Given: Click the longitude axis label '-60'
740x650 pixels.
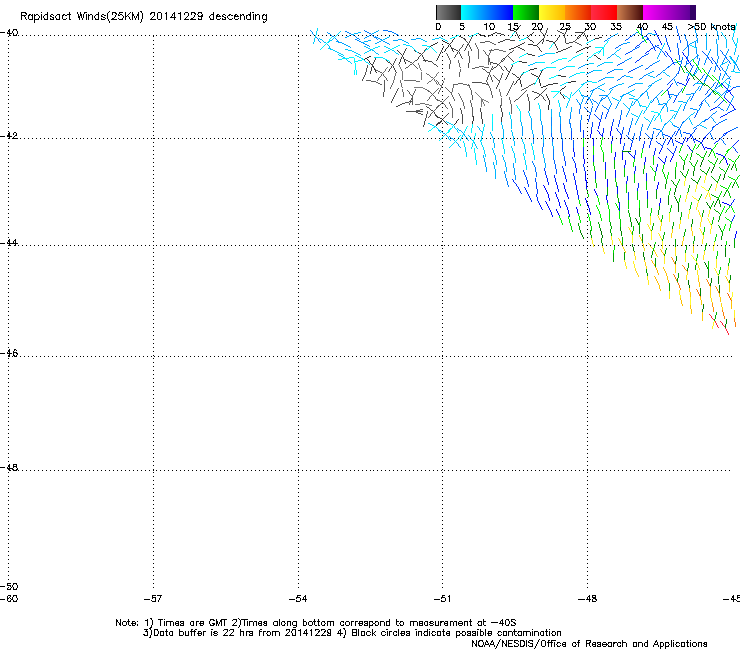Looking at the screenshot, I should click(x=9, y=599).
